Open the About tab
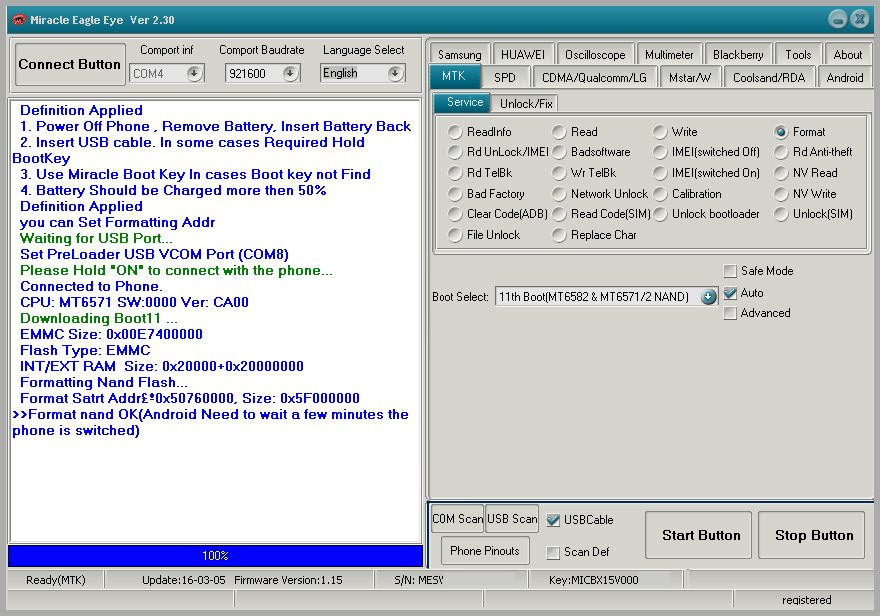The width and height of the screenshot is (880, 616). pyautogui.click(x=847, y=55)
